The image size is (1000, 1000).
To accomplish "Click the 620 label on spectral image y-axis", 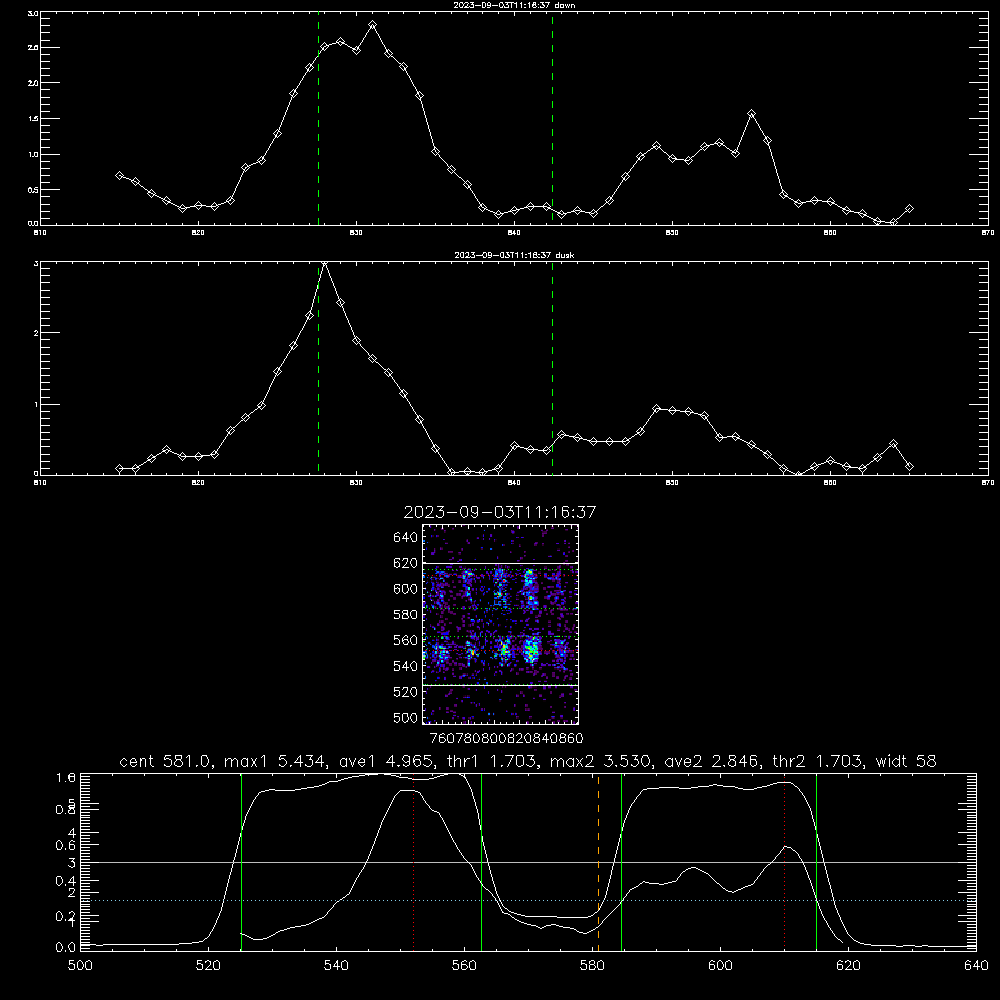I will pos(406,563).
